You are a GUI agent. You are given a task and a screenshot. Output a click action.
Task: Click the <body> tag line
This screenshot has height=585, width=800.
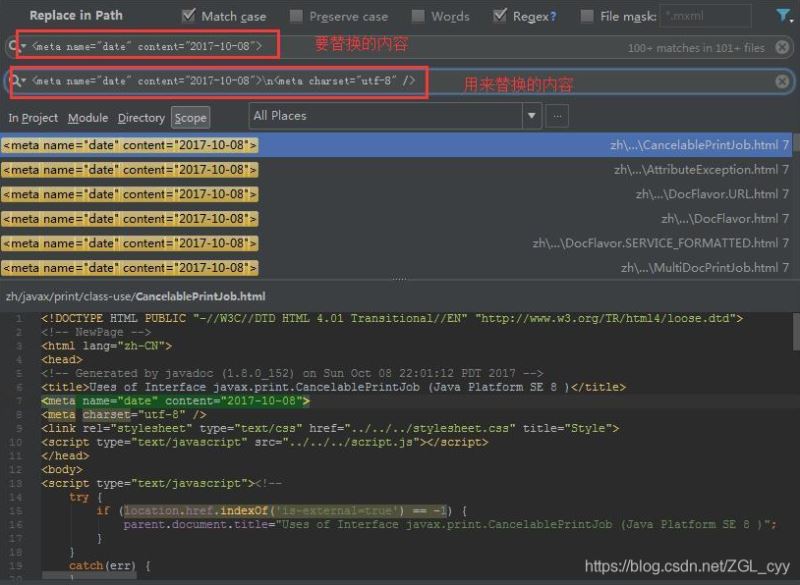pyautogui.click(x=62, y=470)
